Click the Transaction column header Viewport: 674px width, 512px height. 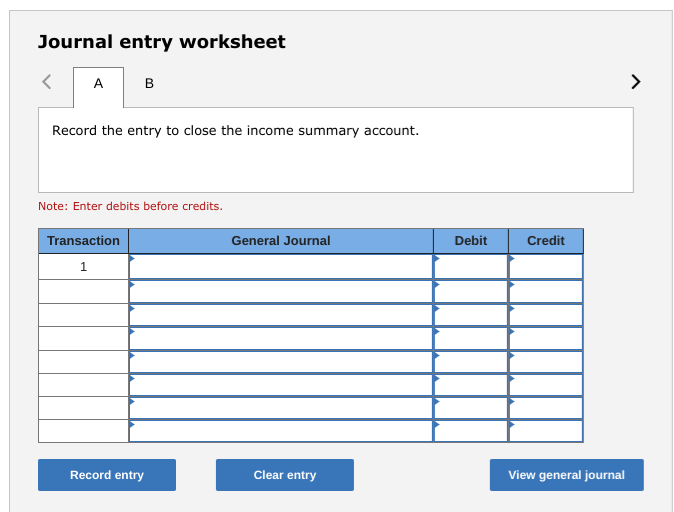(x=83, y=241)
